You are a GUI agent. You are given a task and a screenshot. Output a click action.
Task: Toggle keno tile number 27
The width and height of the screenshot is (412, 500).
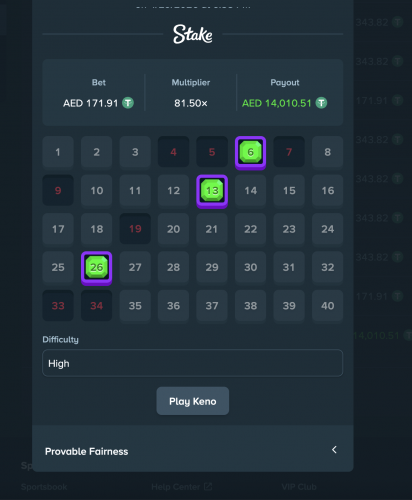point(135,267)
